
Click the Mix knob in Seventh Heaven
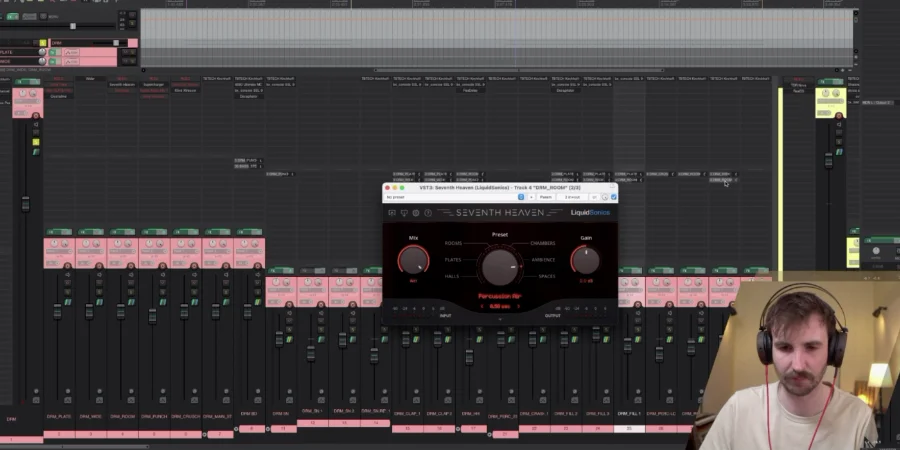coord(413,260)
